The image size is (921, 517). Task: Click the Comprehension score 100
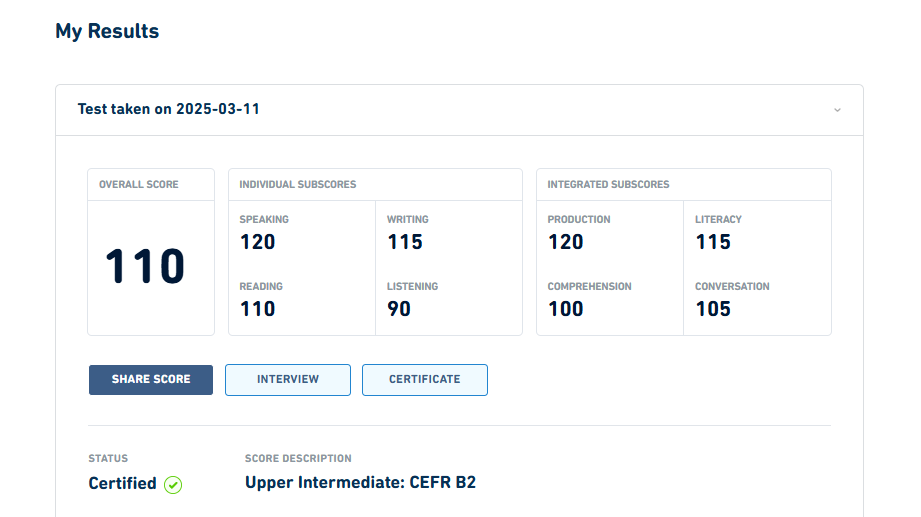pos(566,309)
